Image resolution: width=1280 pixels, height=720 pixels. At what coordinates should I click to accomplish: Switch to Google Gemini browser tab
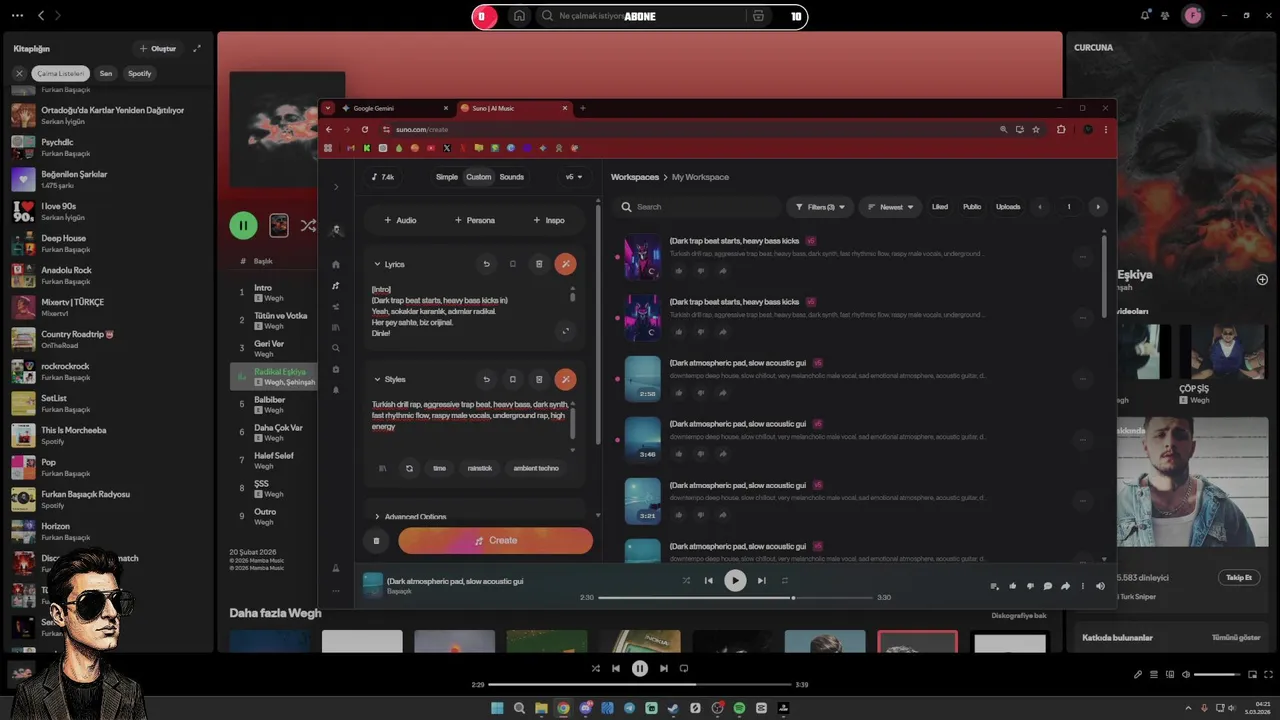[397, 108]
